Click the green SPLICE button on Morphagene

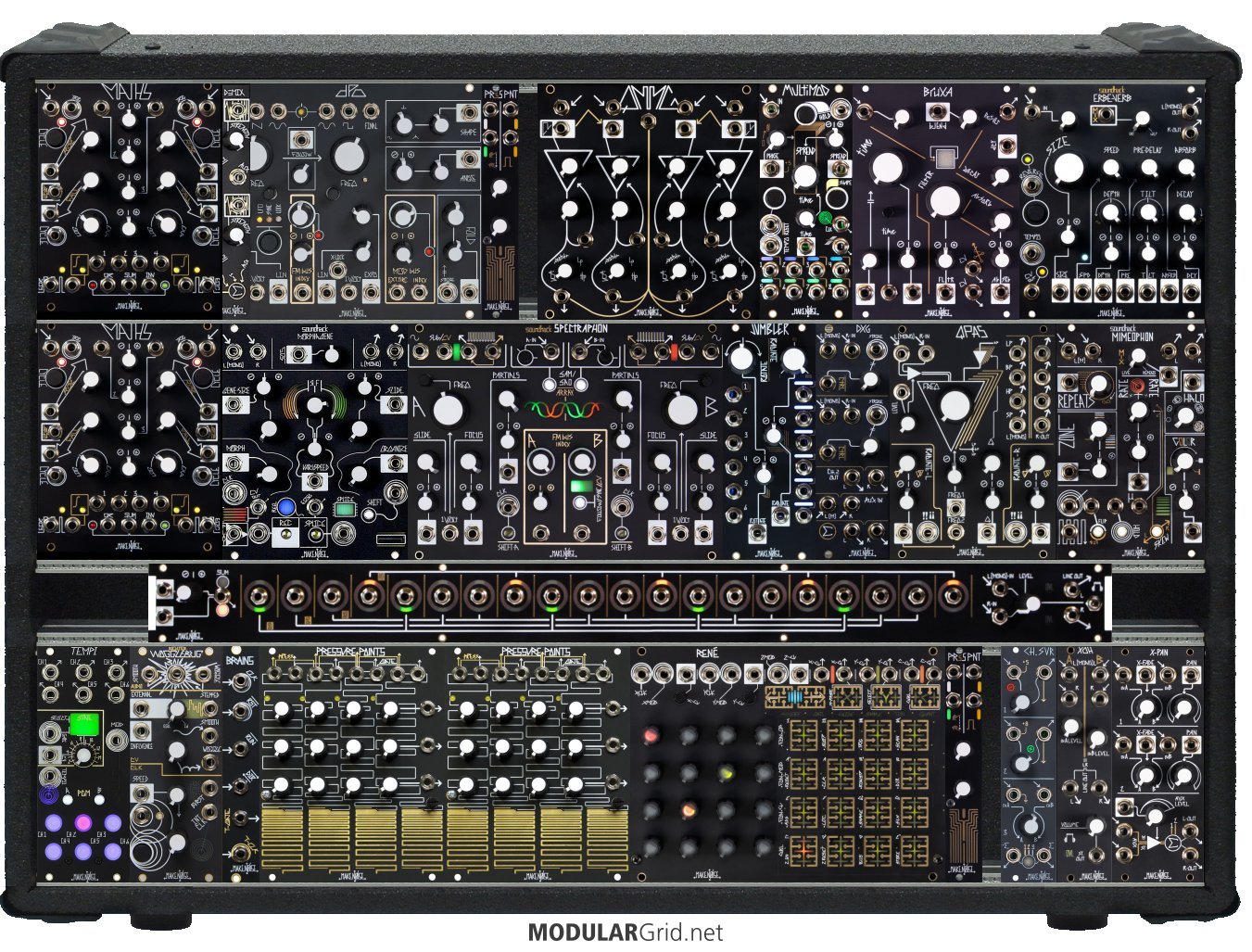(x=345, y=508)
